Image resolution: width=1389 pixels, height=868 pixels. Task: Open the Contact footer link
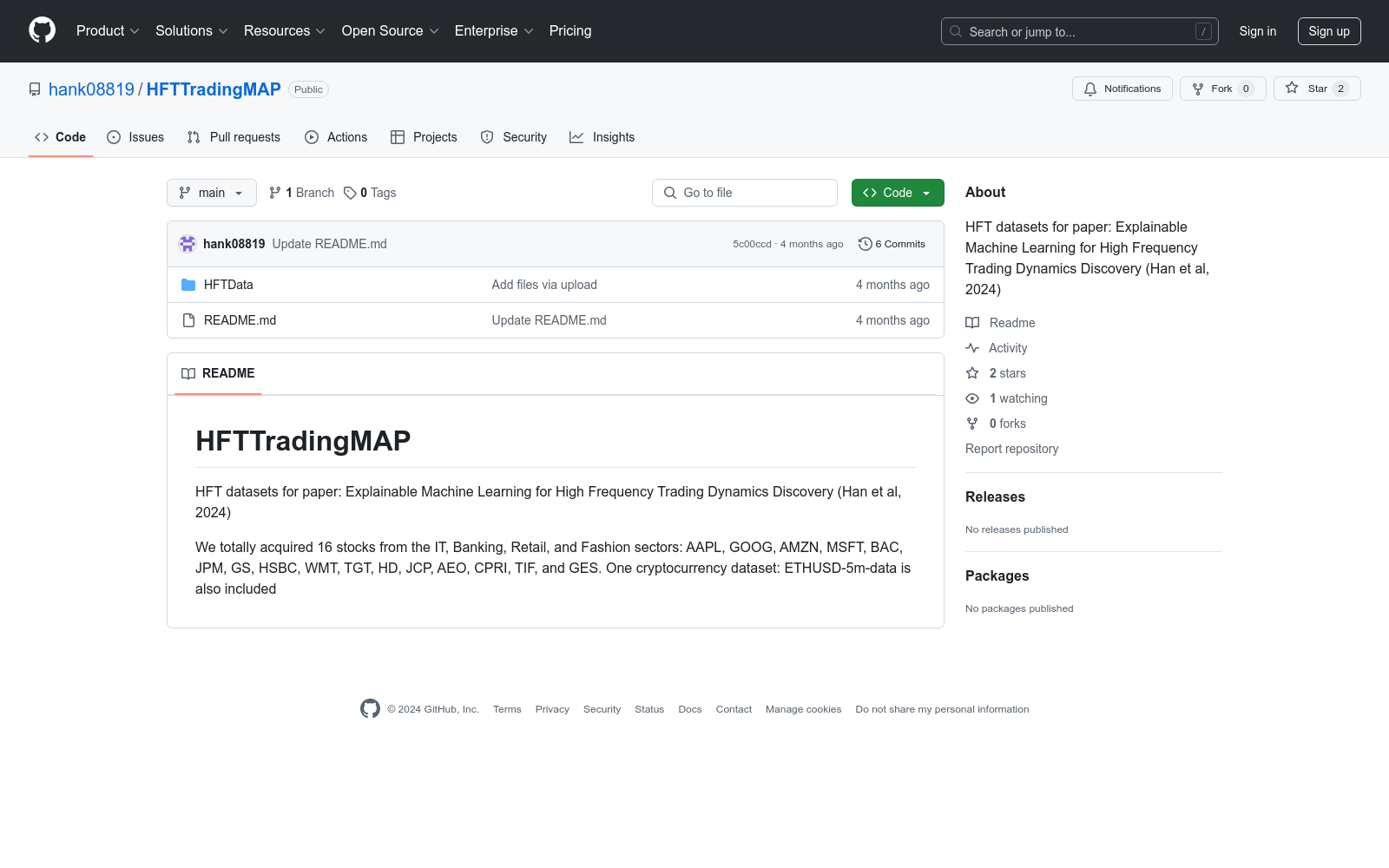[x=734, y=709]
